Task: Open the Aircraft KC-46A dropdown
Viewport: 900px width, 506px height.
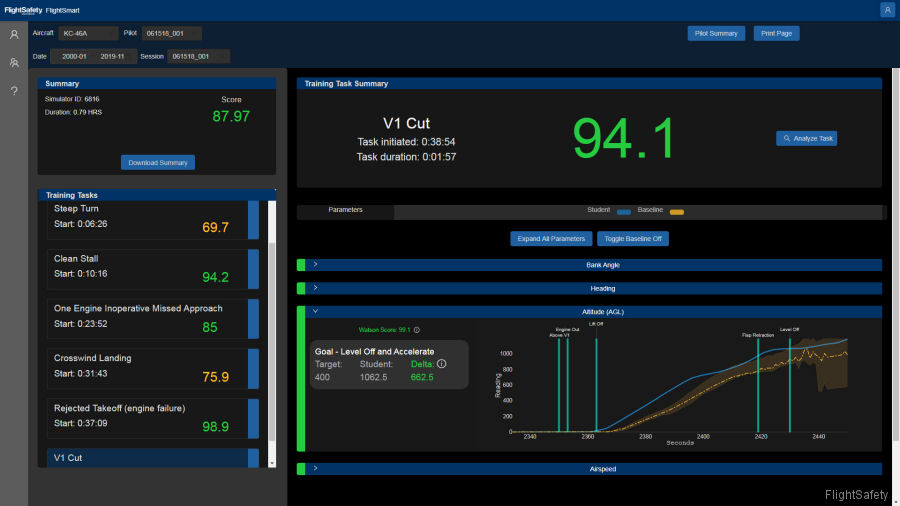Action: point(88,33)
